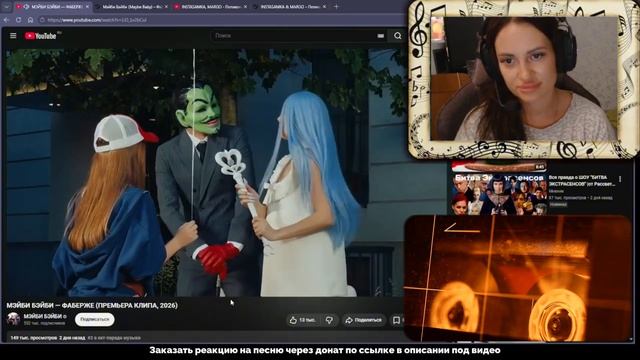
Task: Switch to the Мэйби Бэйби (Maybe Baby) tab
Action: click(131, 7)
